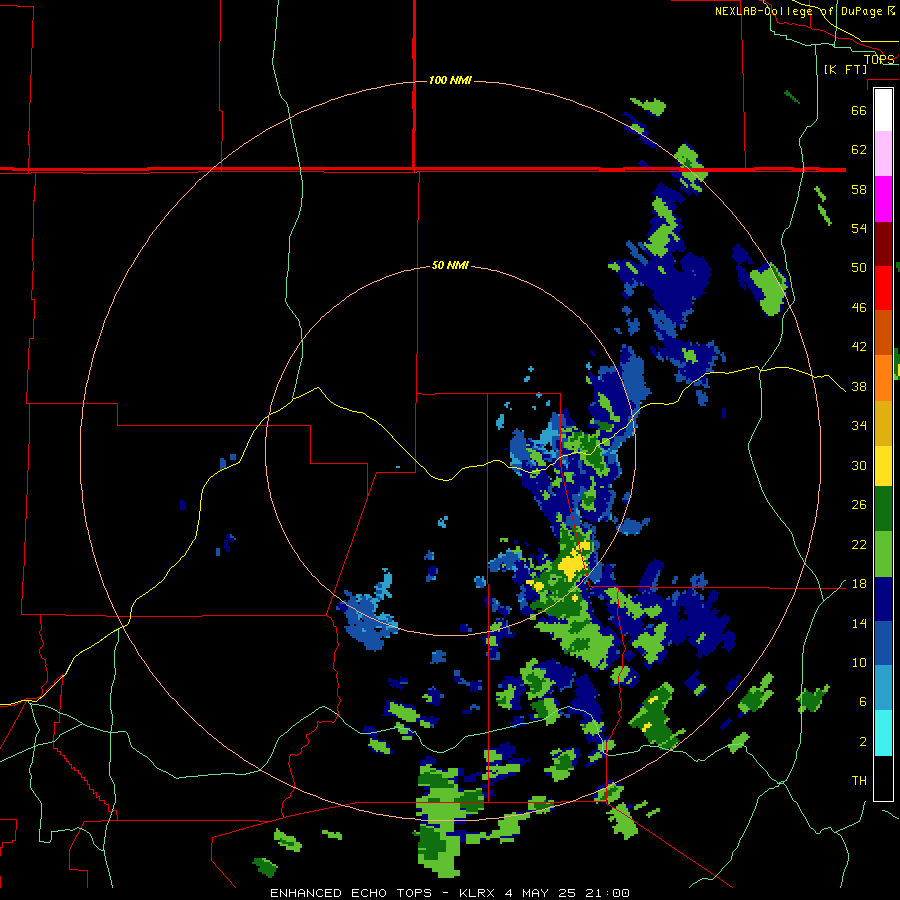Click the TOPS legend title
Screen dimensions: 900x900
click(x=879, y=59)
